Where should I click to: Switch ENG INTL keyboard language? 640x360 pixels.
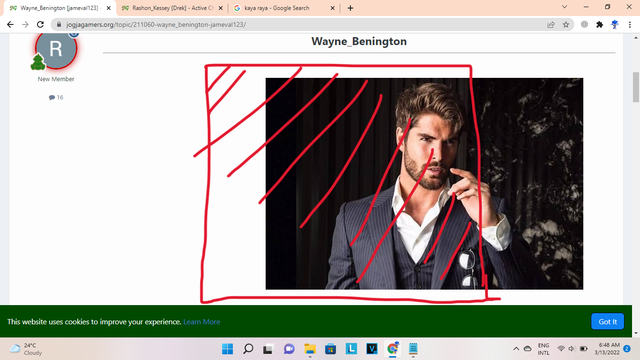(x=543, y=349)
